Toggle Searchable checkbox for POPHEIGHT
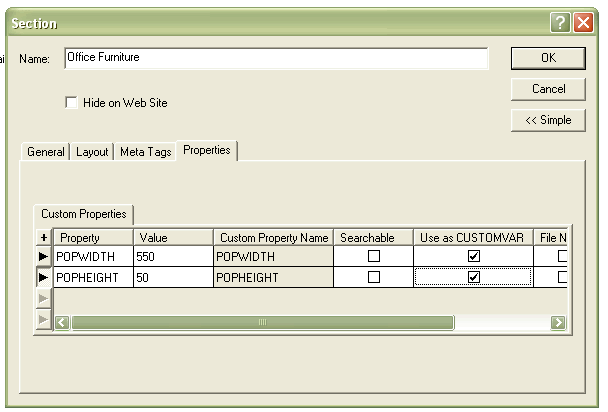 coord(374,277)
